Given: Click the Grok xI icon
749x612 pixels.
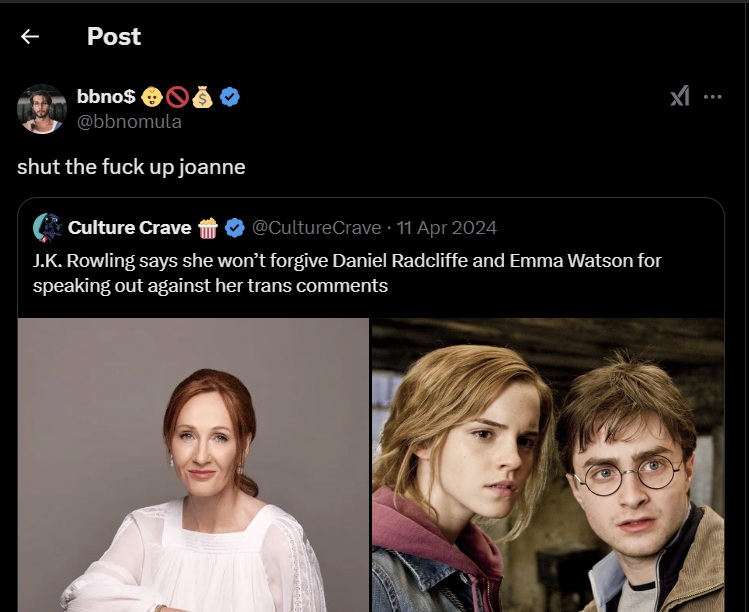Looking at the screenshot, I should click(x=680, y=96).
